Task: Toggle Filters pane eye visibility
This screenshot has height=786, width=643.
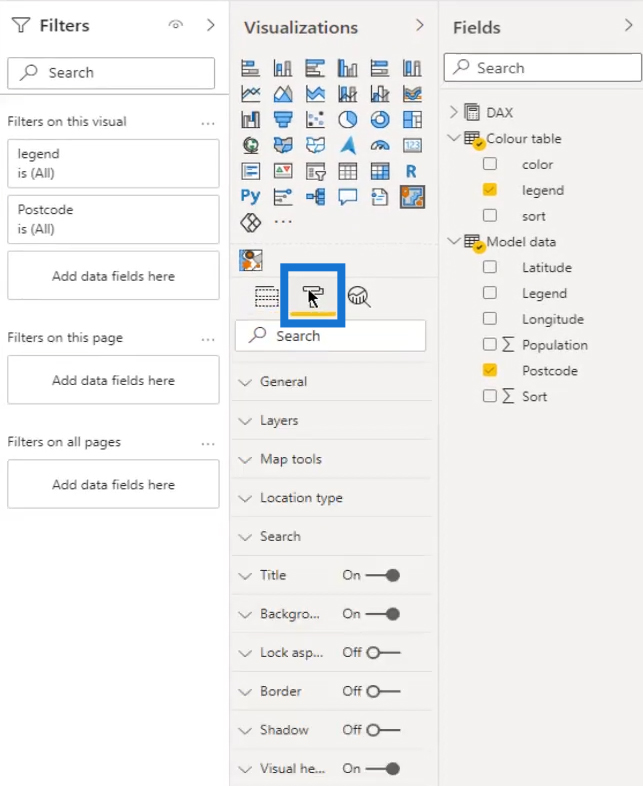Action: pos(175,25)
